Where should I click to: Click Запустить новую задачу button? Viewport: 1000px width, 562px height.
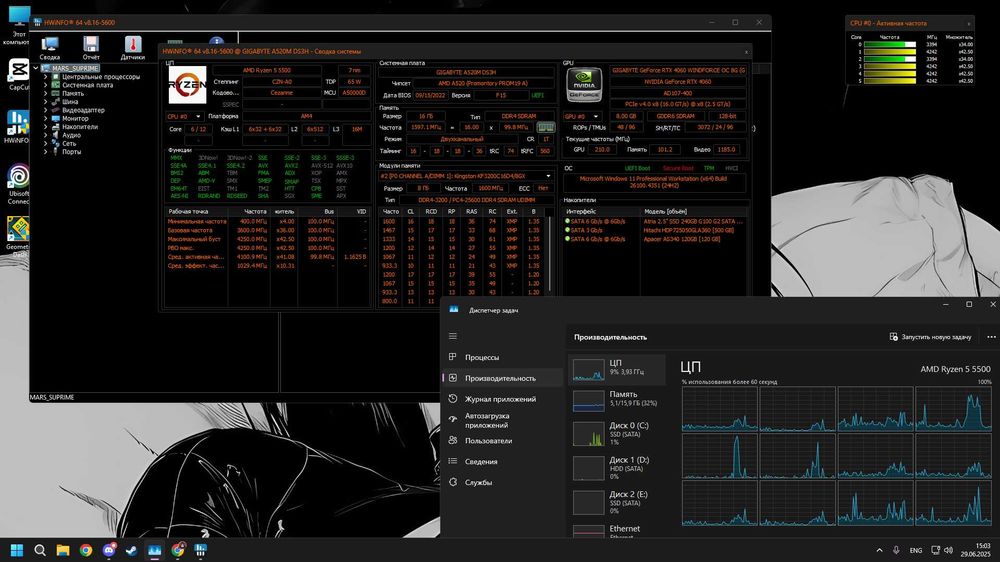click(930, 337)
